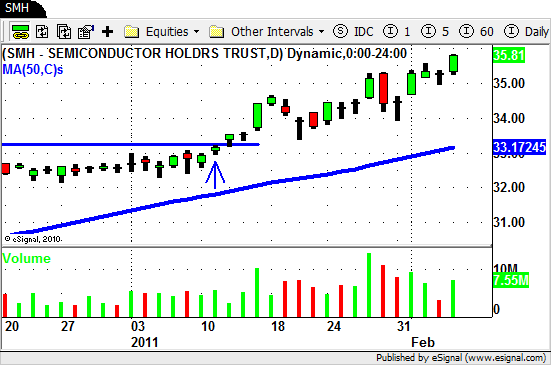551x365 pixels.
Task: Click the 33.17245 moving average value tag
Action: click(519, 147)
